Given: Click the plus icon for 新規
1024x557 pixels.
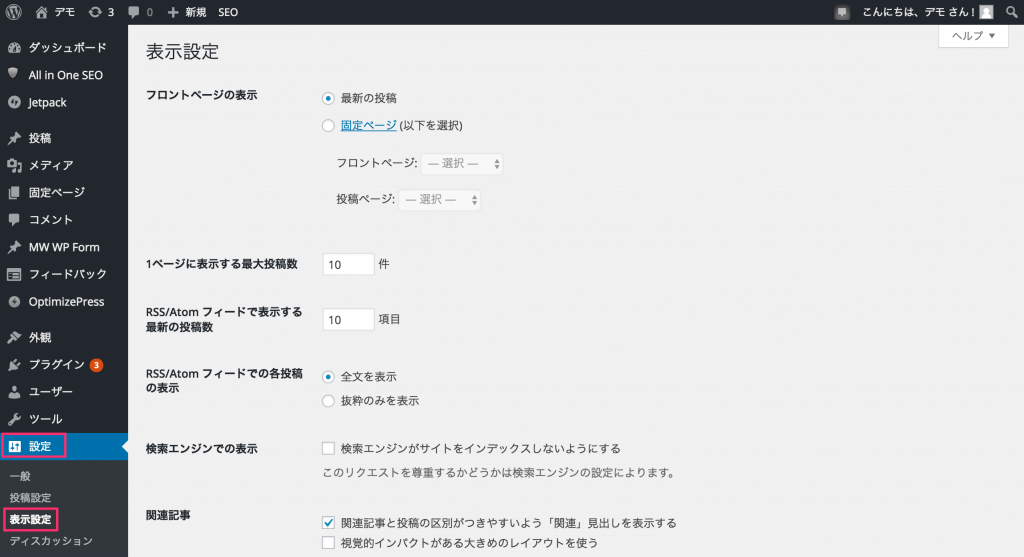Looking at the screenshot, I should coord(173,12).
